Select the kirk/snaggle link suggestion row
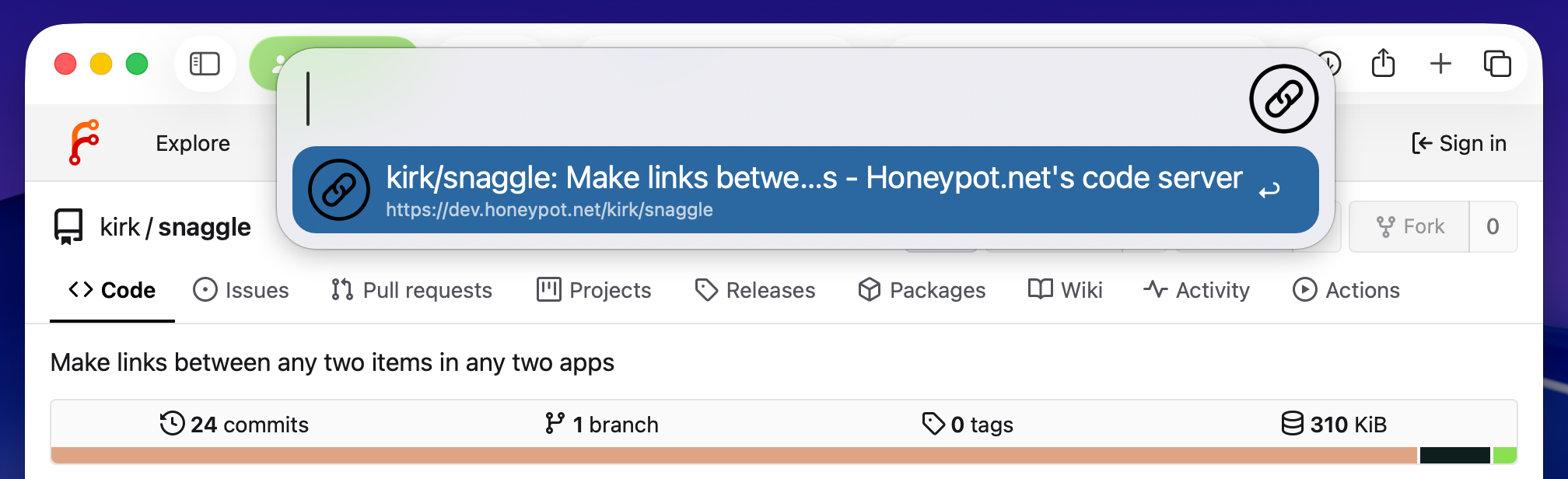 [x=805, y=190]
